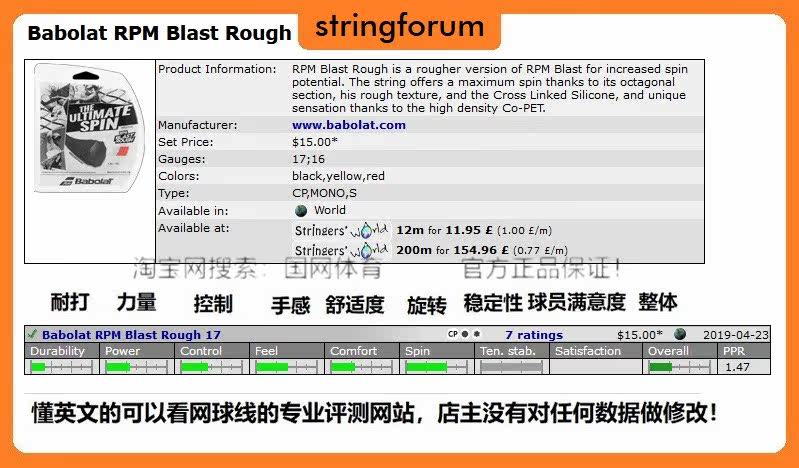Click the Control column header
This screenshot has width=799, height=468.
(212, 351)
